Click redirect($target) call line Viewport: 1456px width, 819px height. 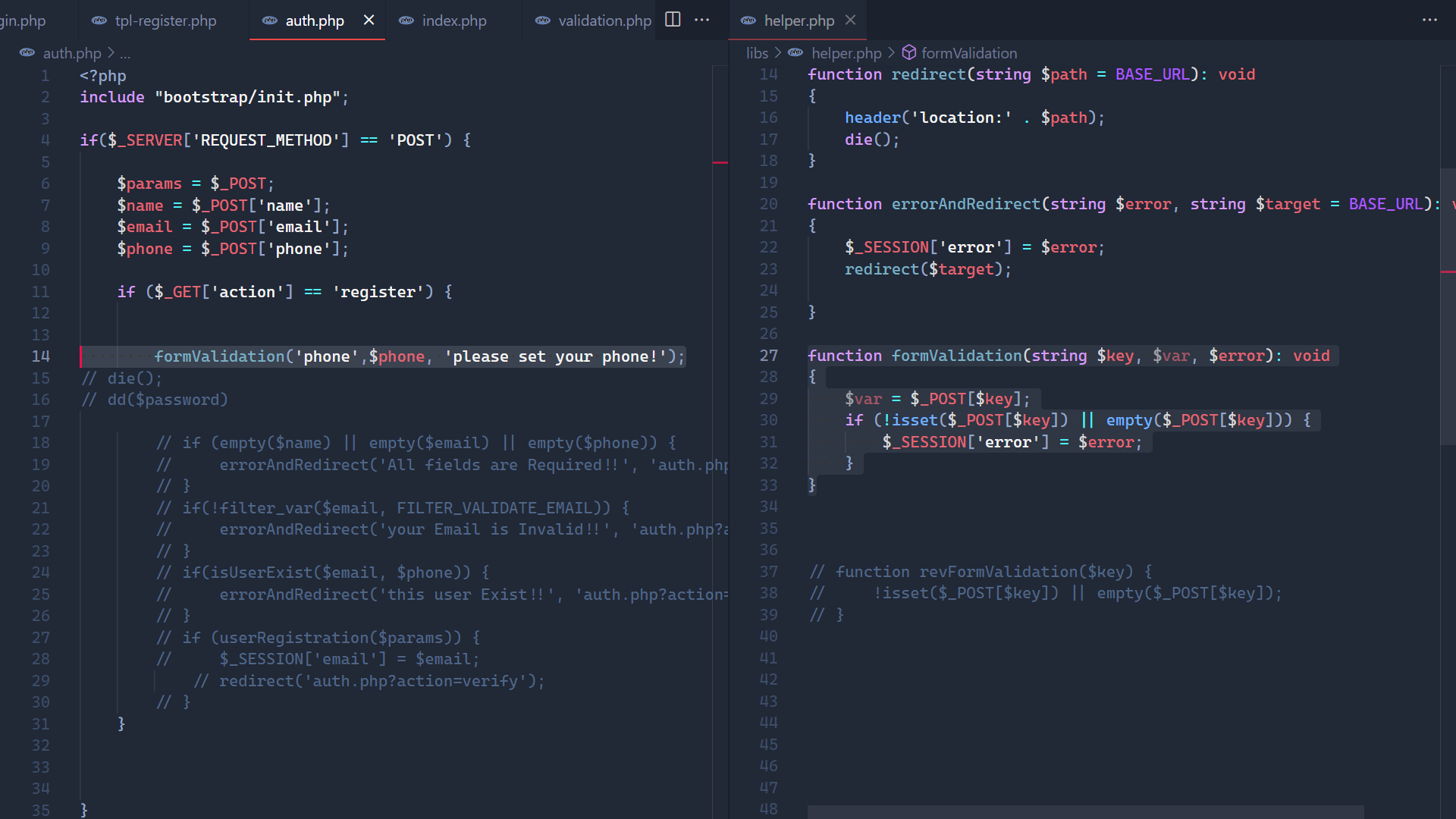(928, 269)
